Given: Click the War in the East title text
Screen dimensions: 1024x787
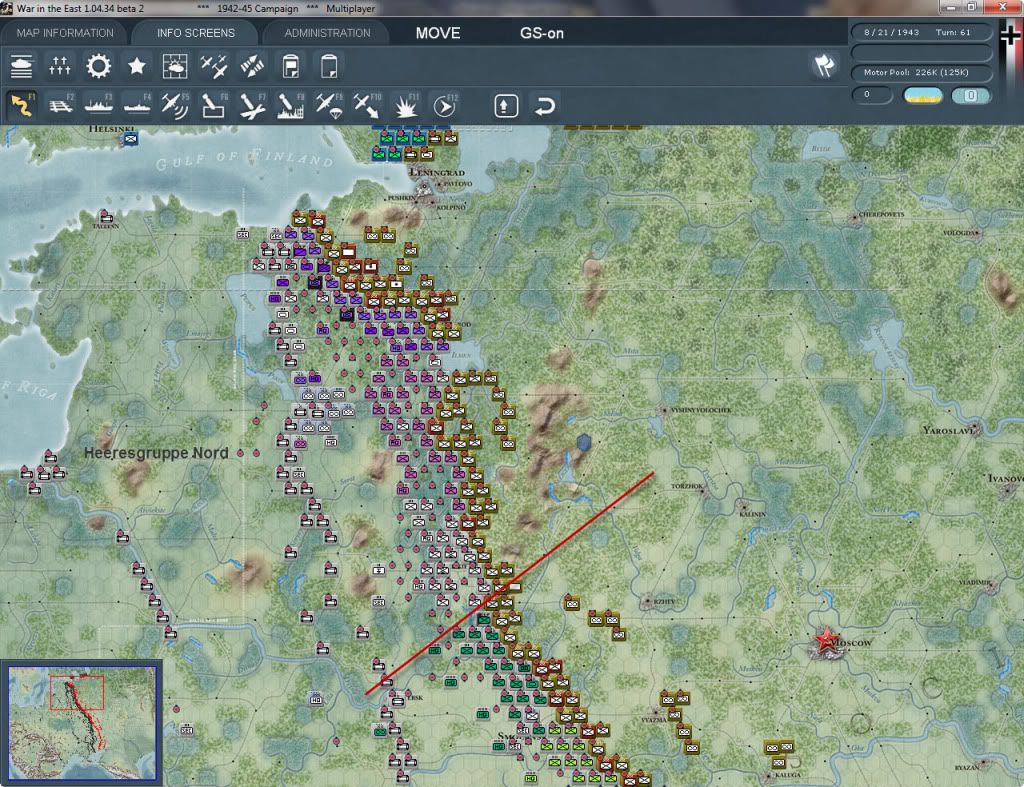Looking at the screenshot, I should click(80, 8).
